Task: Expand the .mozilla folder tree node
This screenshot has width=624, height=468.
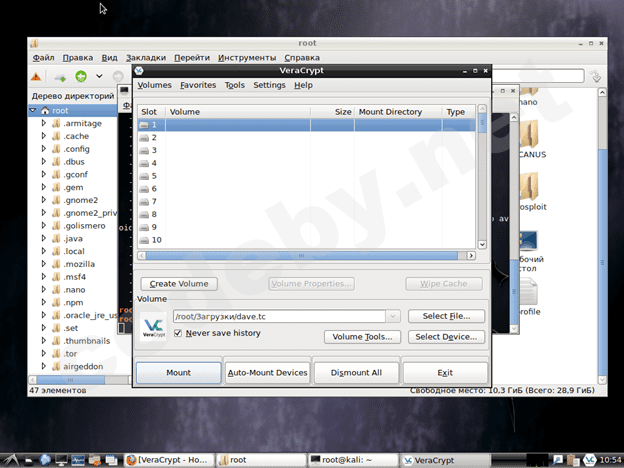Action: pyautogui.click(x=44, y=264)
